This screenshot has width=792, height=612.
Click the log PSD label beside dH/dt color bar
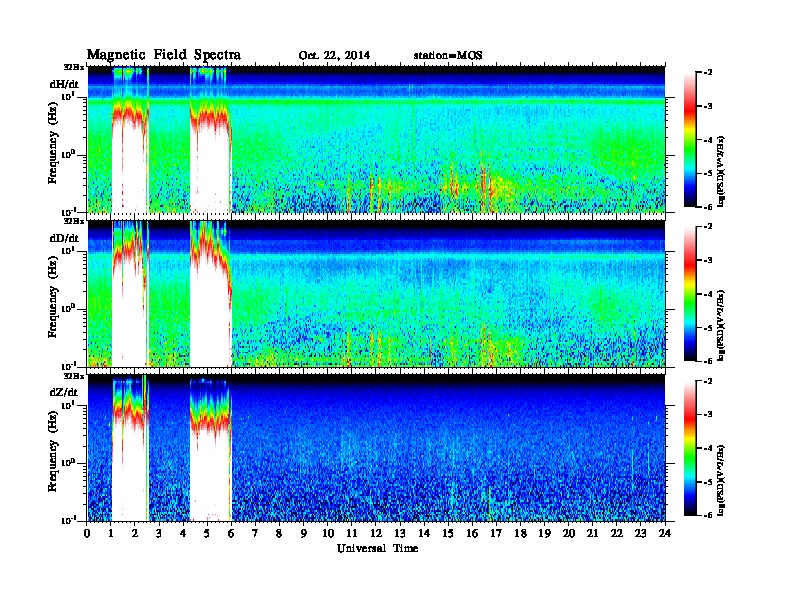tap(721, 171)
